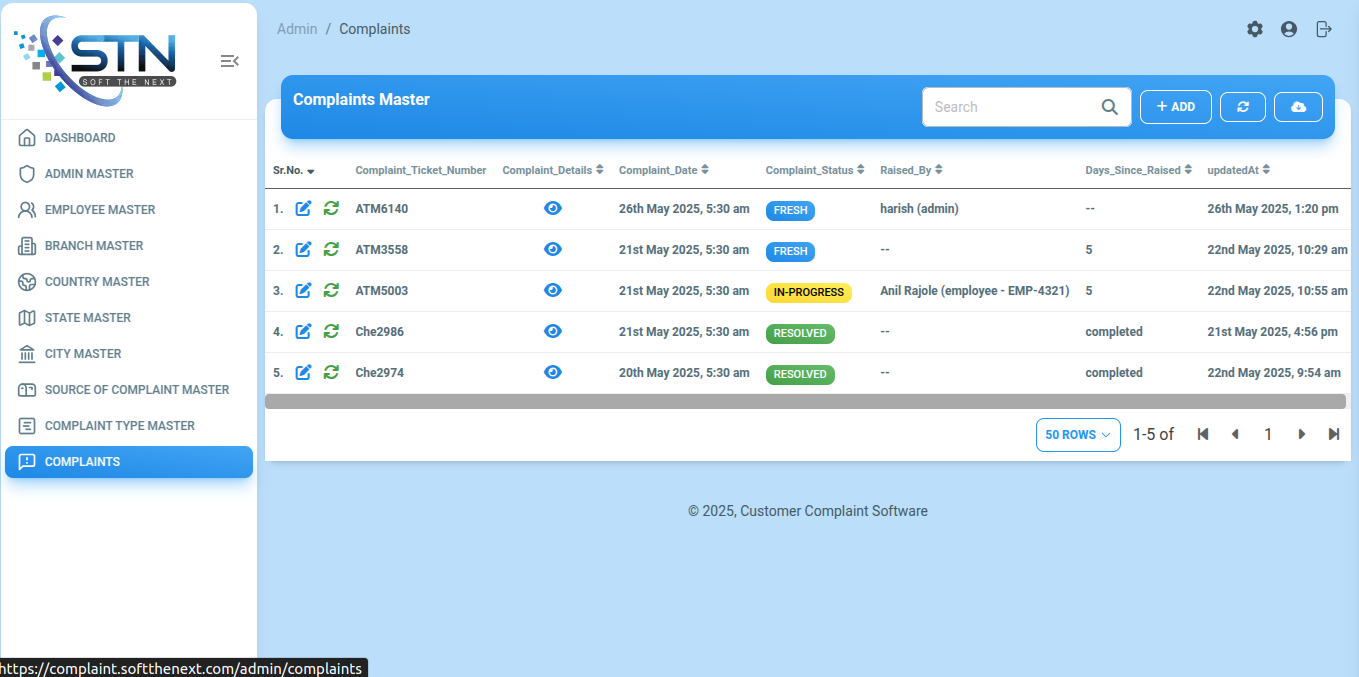
Task: Click the logout icon in header
Action: (x=1324, y=29)
